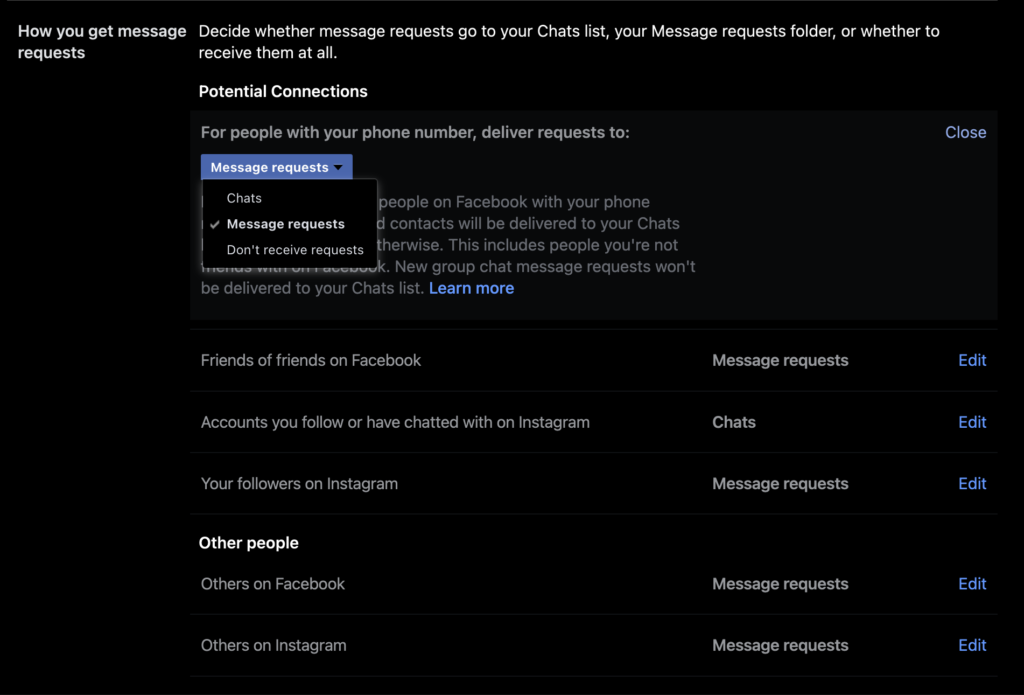The width and height of the screenshot is (1024, 695).
Task: Edit Friends of friends on Facebook setting
Action: pos(971,360)
